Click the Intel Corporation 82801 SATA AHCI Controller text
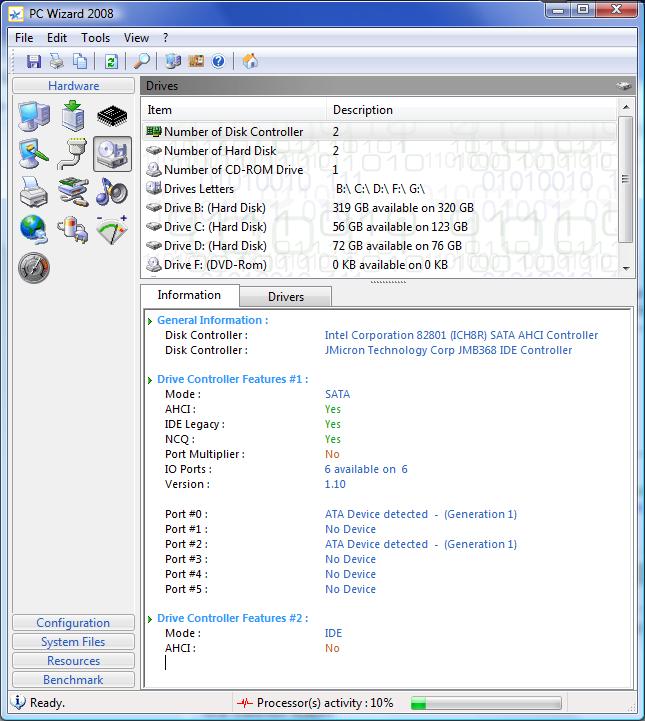Screen dimensions: 645x721 click(x=461, y=335)
